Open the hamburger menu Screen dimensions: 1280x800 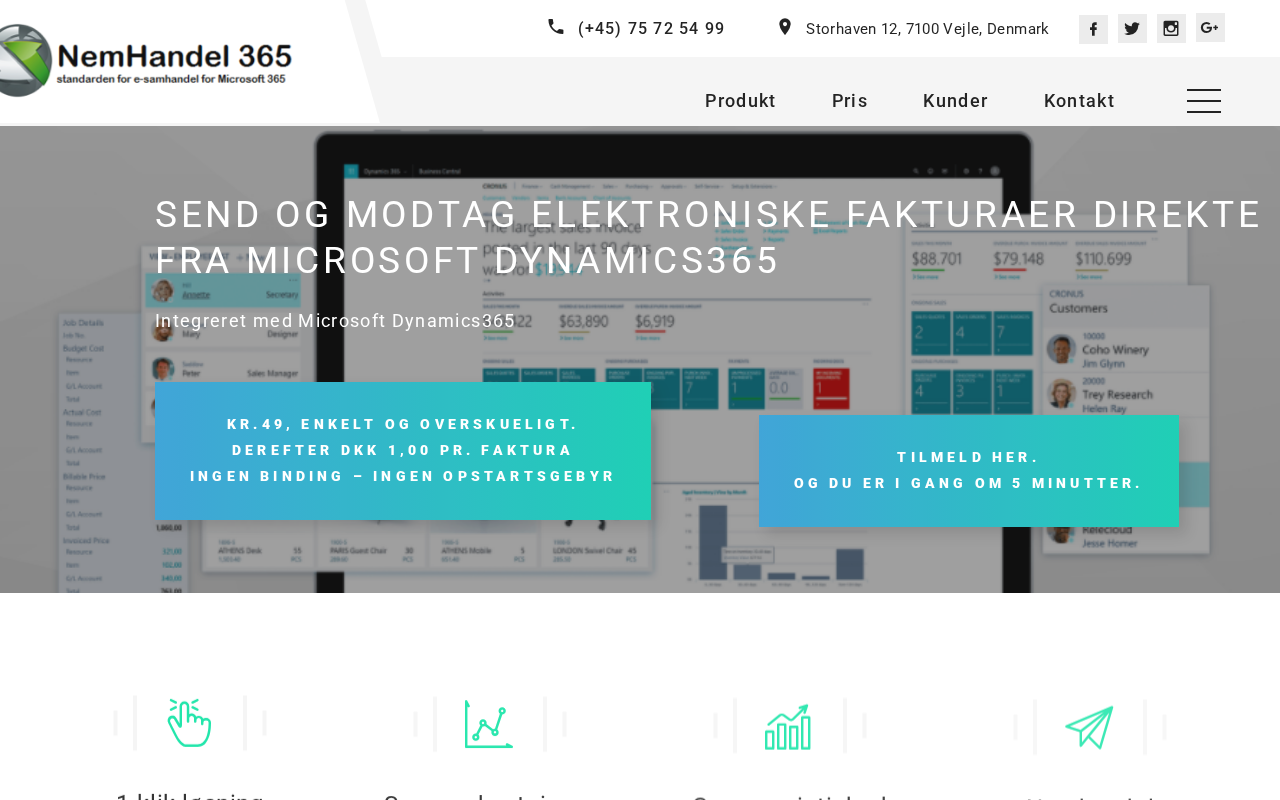[x=1204, y=101]
